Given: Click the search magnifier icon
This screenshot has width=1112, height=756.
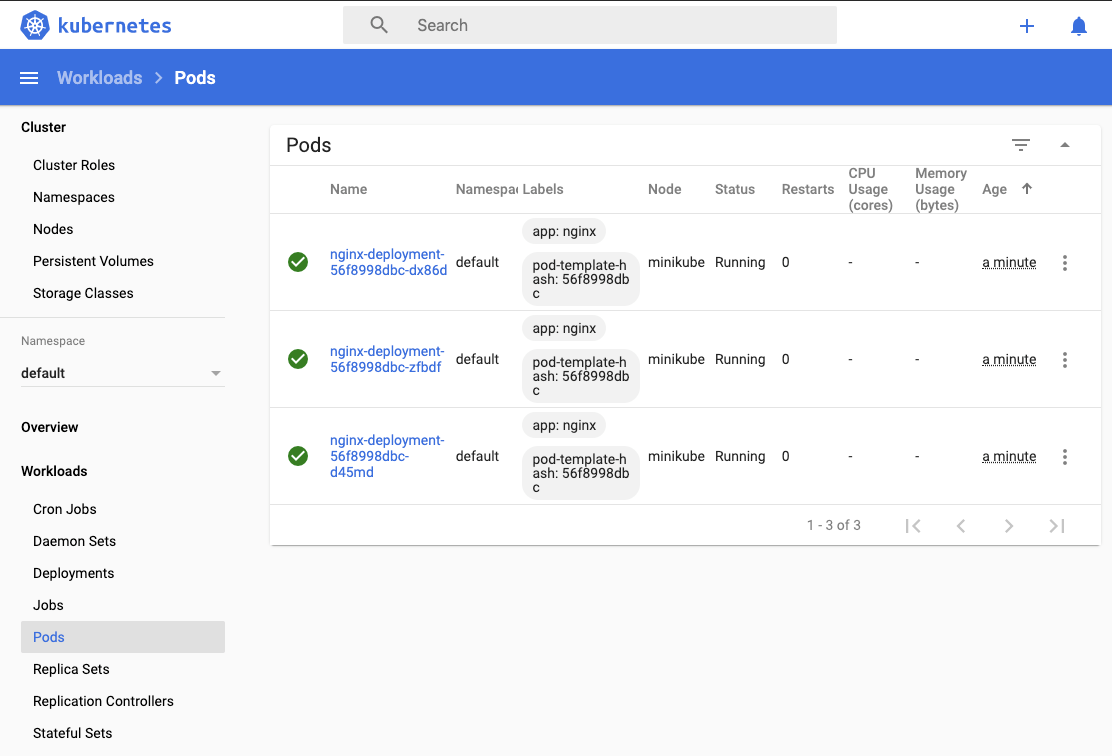Looking at the screenshot, I should [x=379, y=26].
